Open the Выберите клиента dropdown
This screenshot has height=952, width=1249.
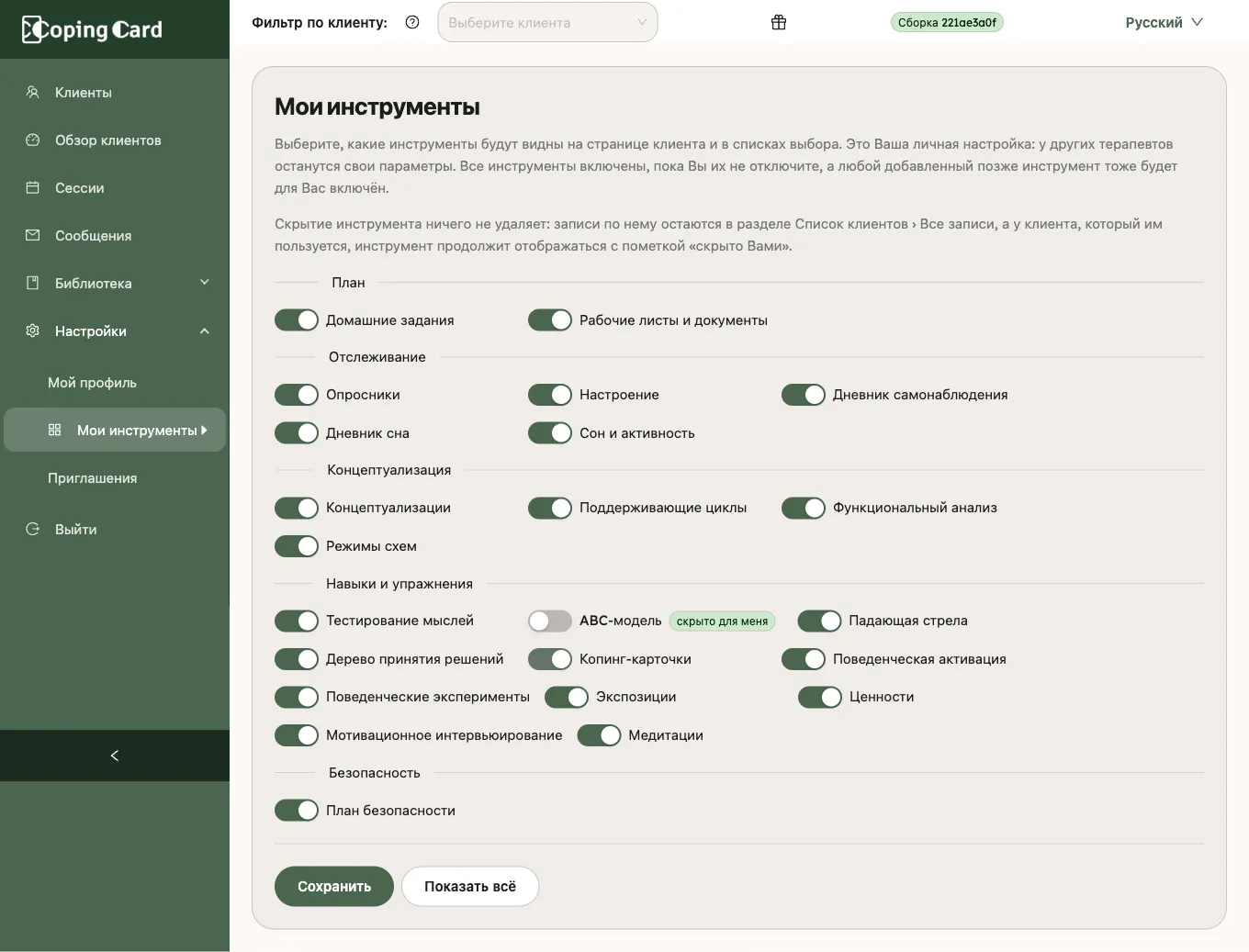click(547, 22)
